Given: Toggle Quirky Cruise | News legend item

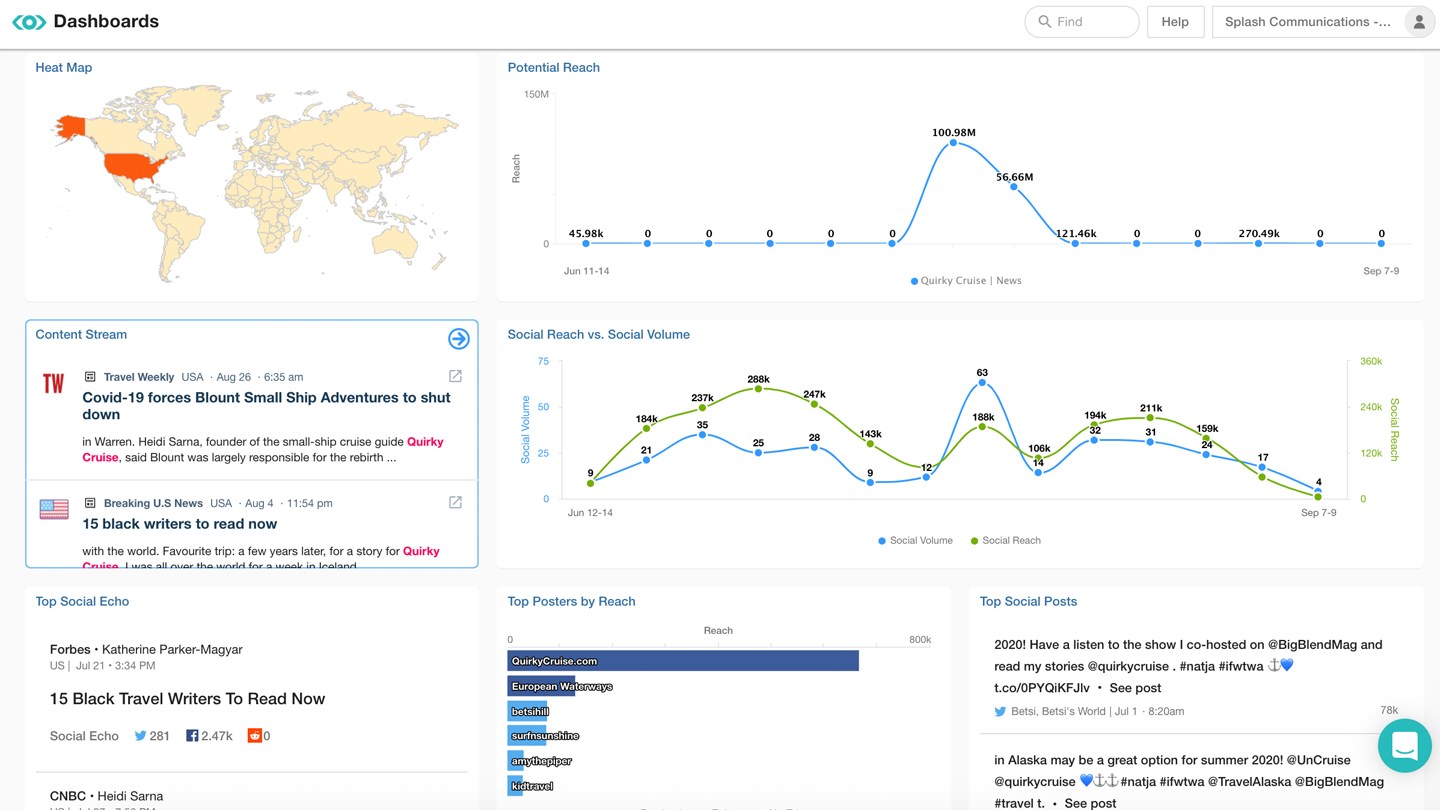Looking at the screenshot, I should [966, 281].
